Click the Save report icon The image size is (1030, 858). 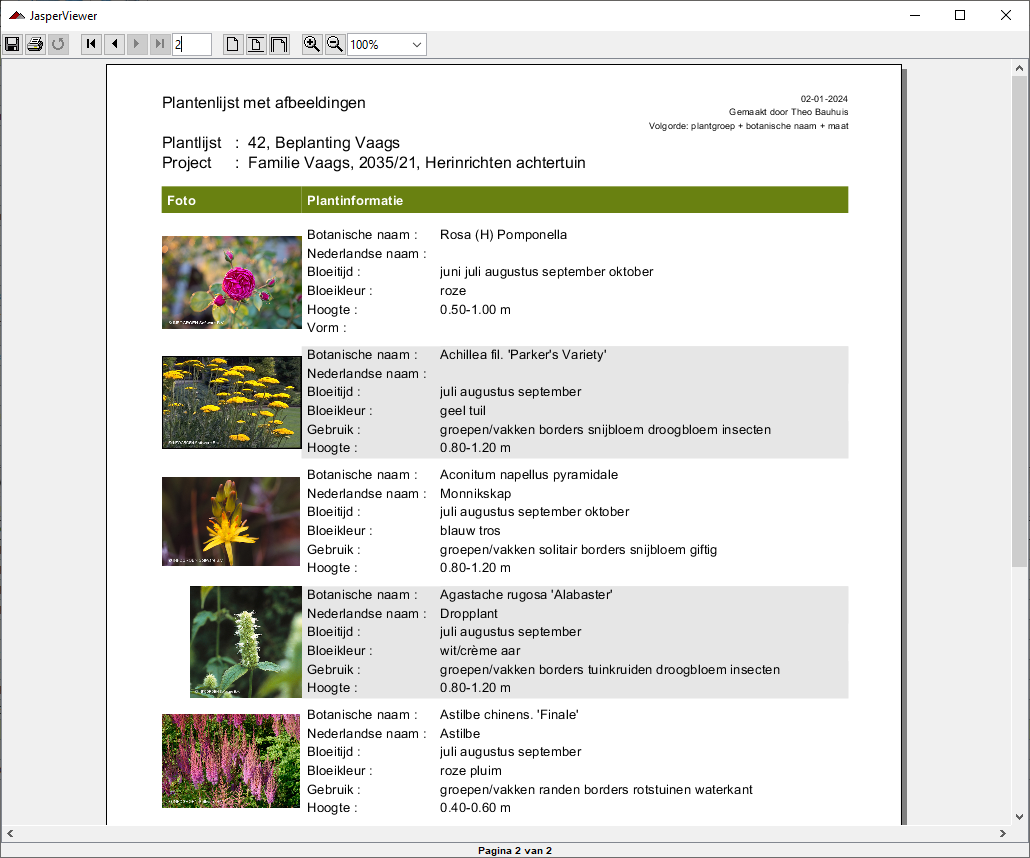pos(12,44)
